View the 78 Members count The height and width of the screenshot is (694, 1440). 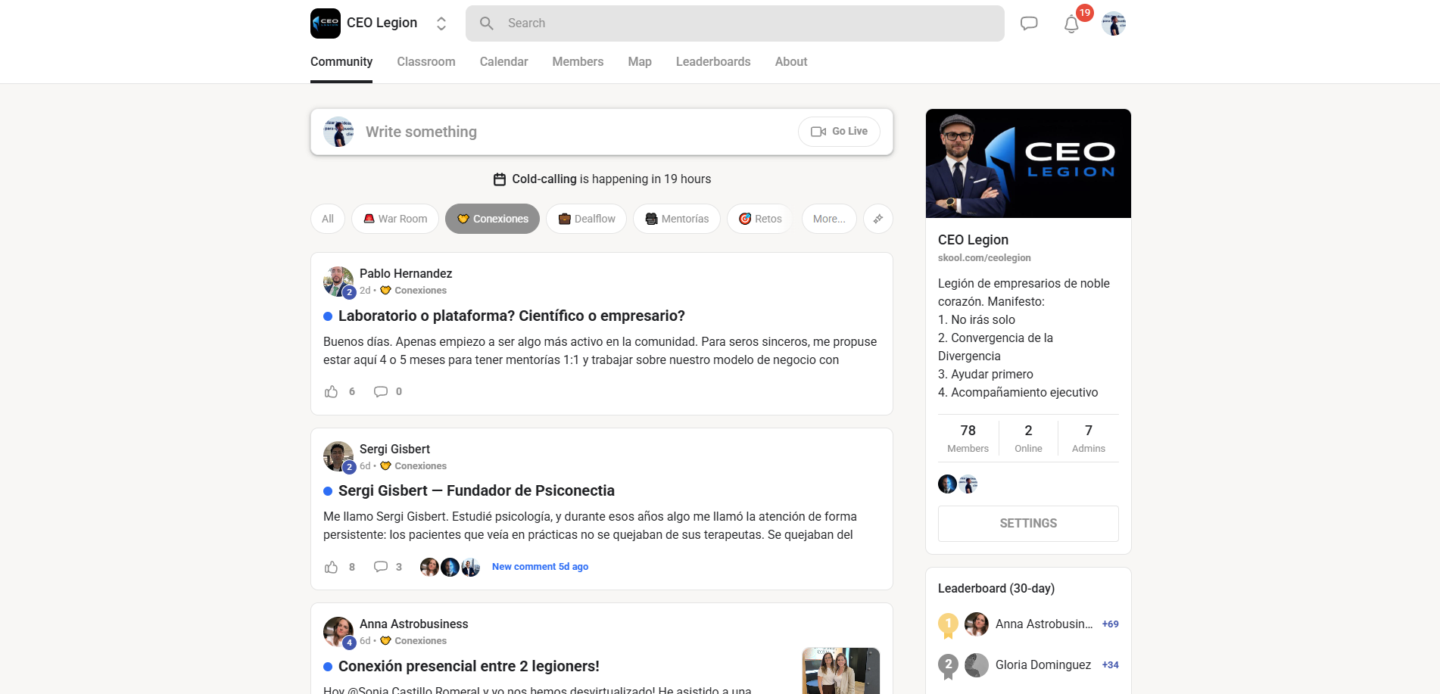pos(968,438)
